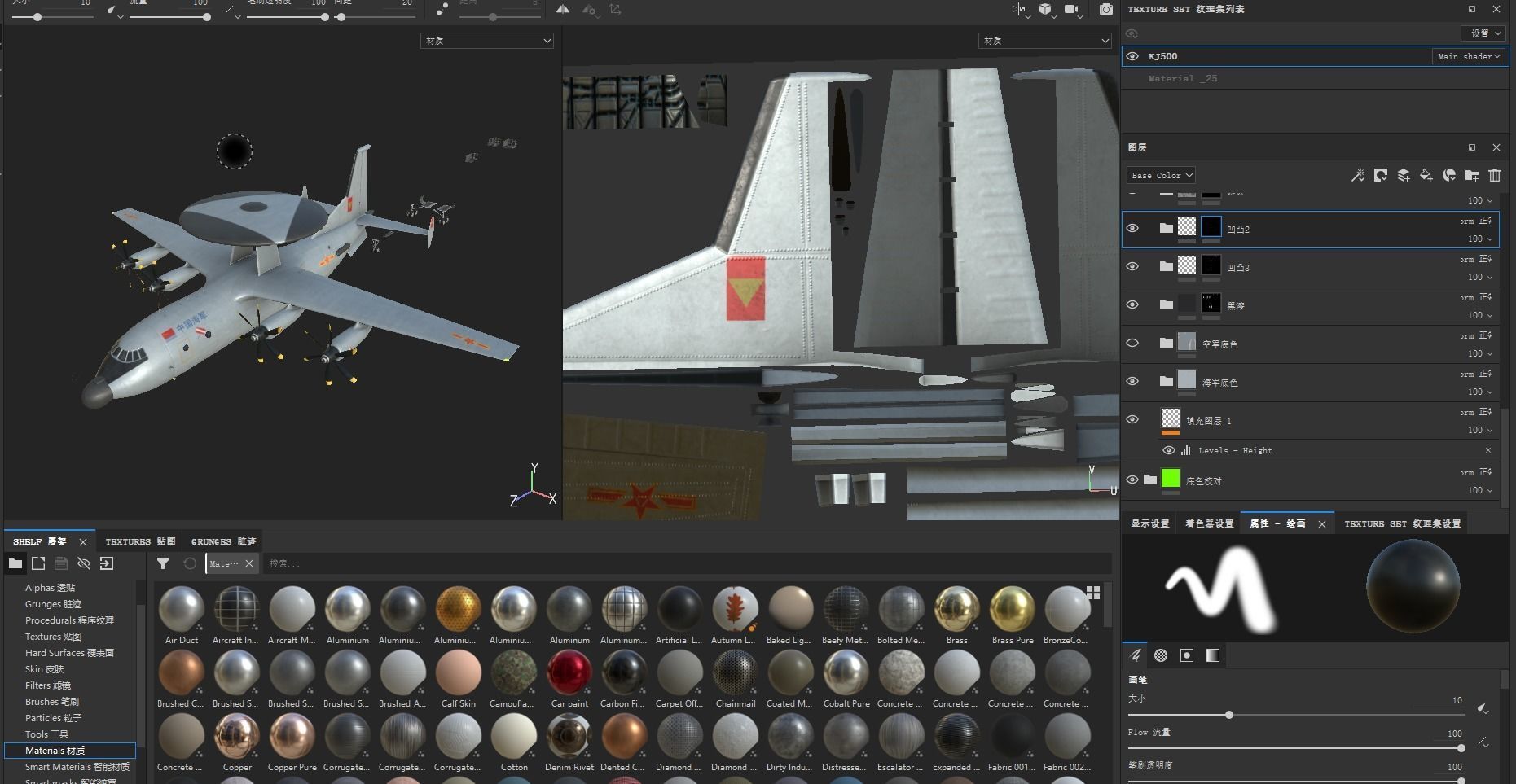Screen dimensions: 1516x784
Task: Open TEXTURE SET 纹理集设置 tab
Action: click(x=1402, y=523)
